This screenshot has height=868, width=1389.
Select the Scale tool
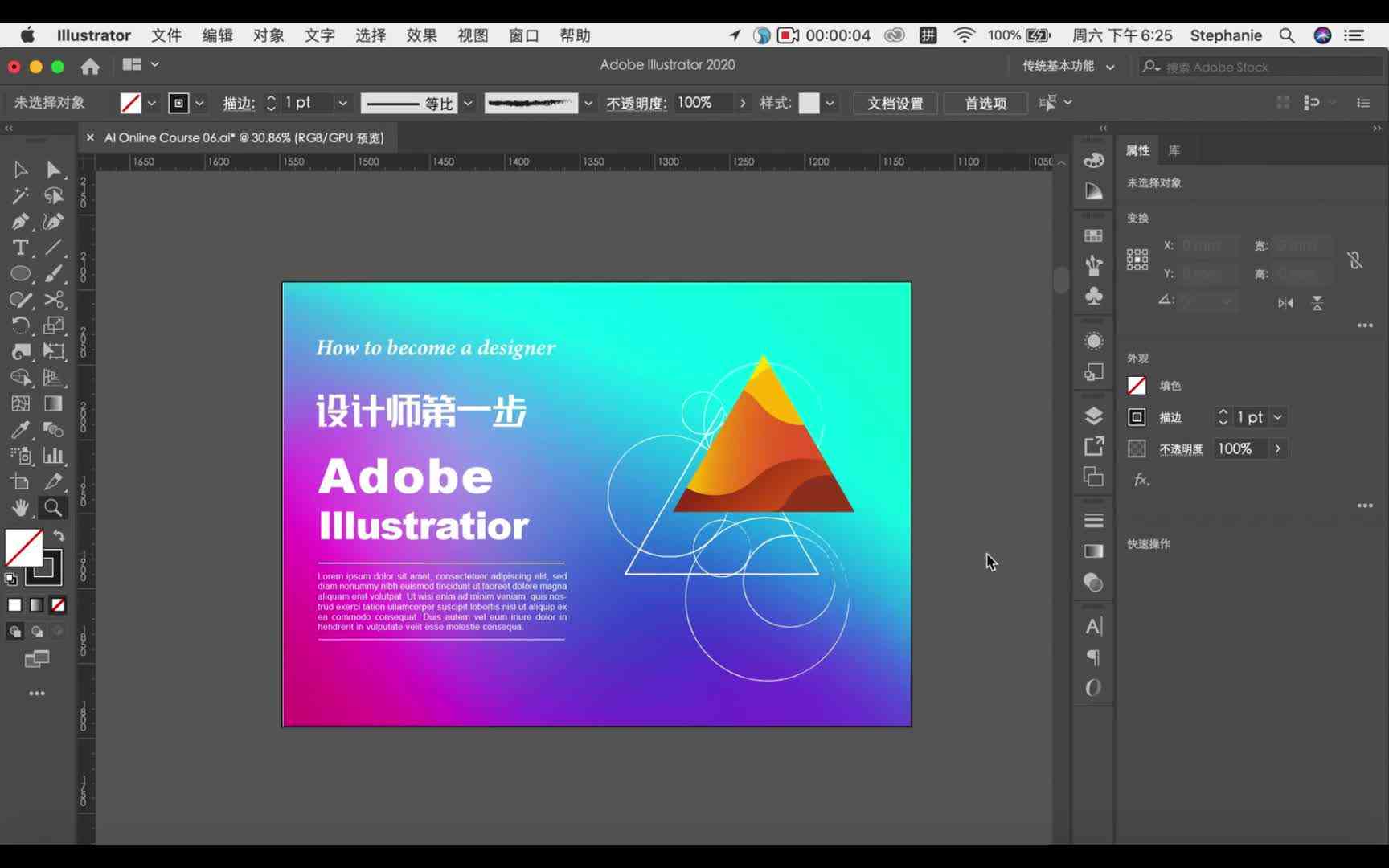click(x=53, y=325)
